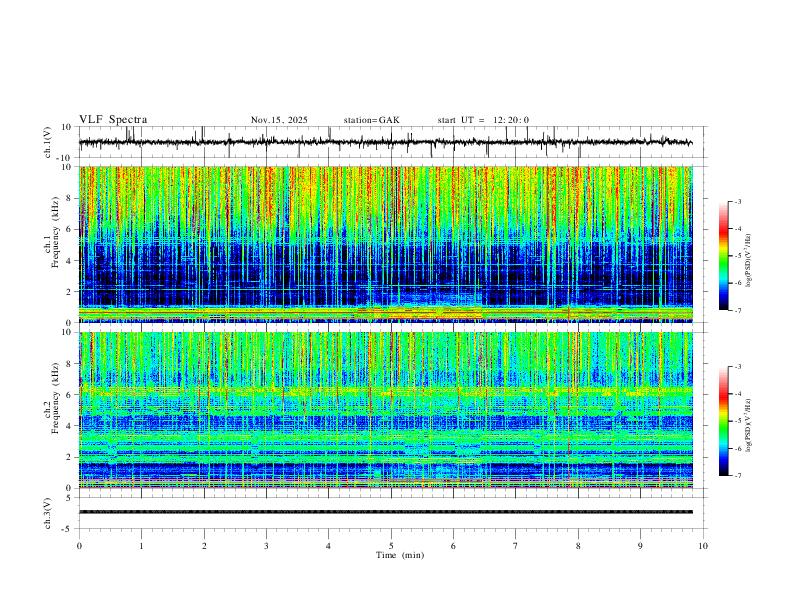Image resolution: width=792 pixels, height=612 pixels.
Task: Select the upper colorbar's log(PSD) label
Action: 748,260
